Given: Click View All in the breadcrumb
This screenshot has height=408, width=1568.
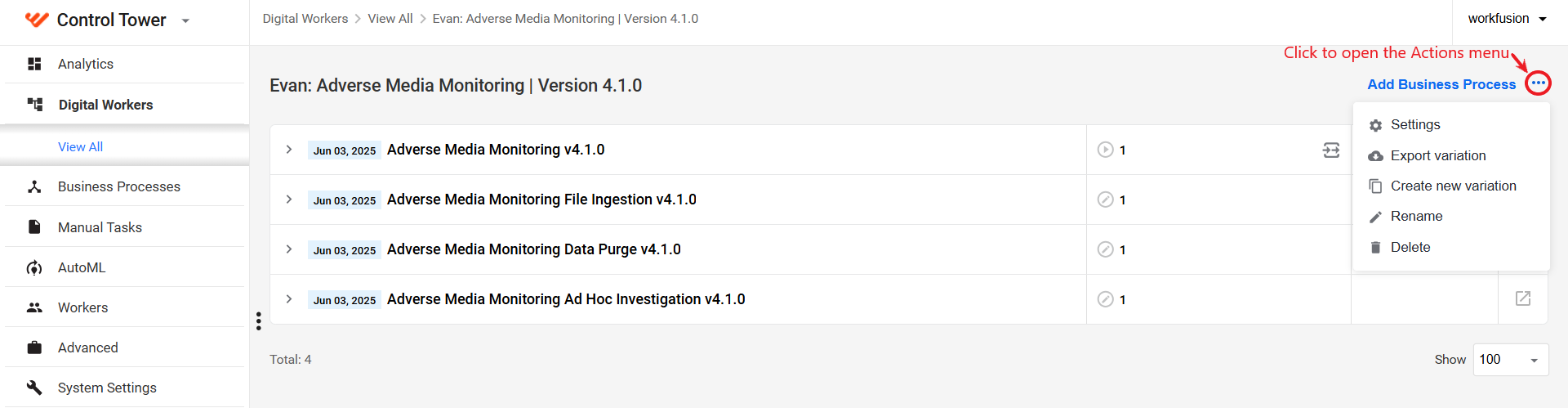Looking at the screenshot, I should click(x=390, y=19).
